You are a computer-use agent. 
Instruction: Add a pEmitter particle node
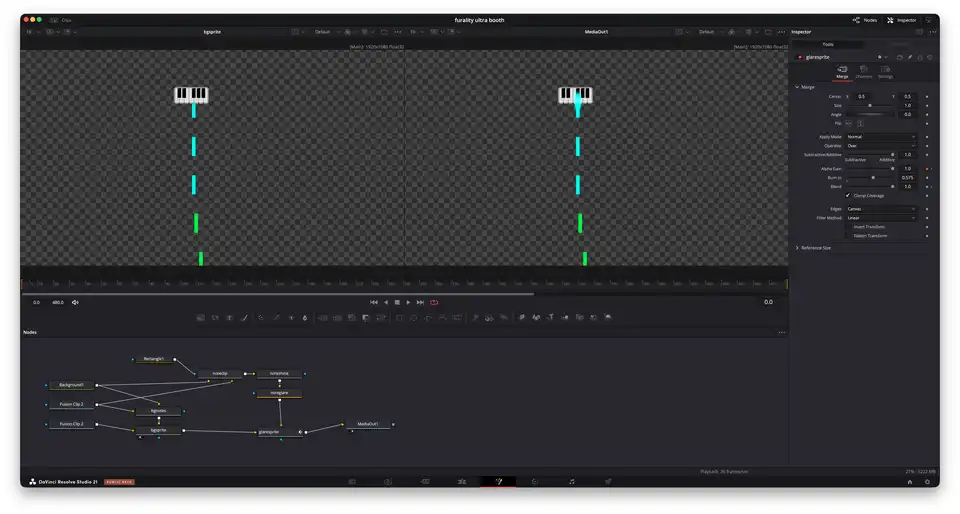pos(475,317)
